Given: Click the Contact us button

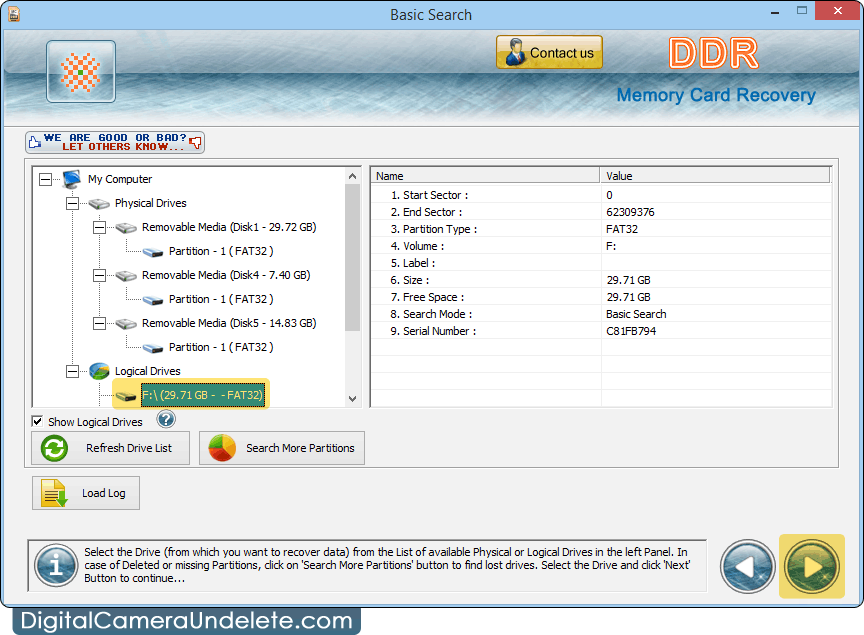Looking at the screenshot, I should [549, 52].
